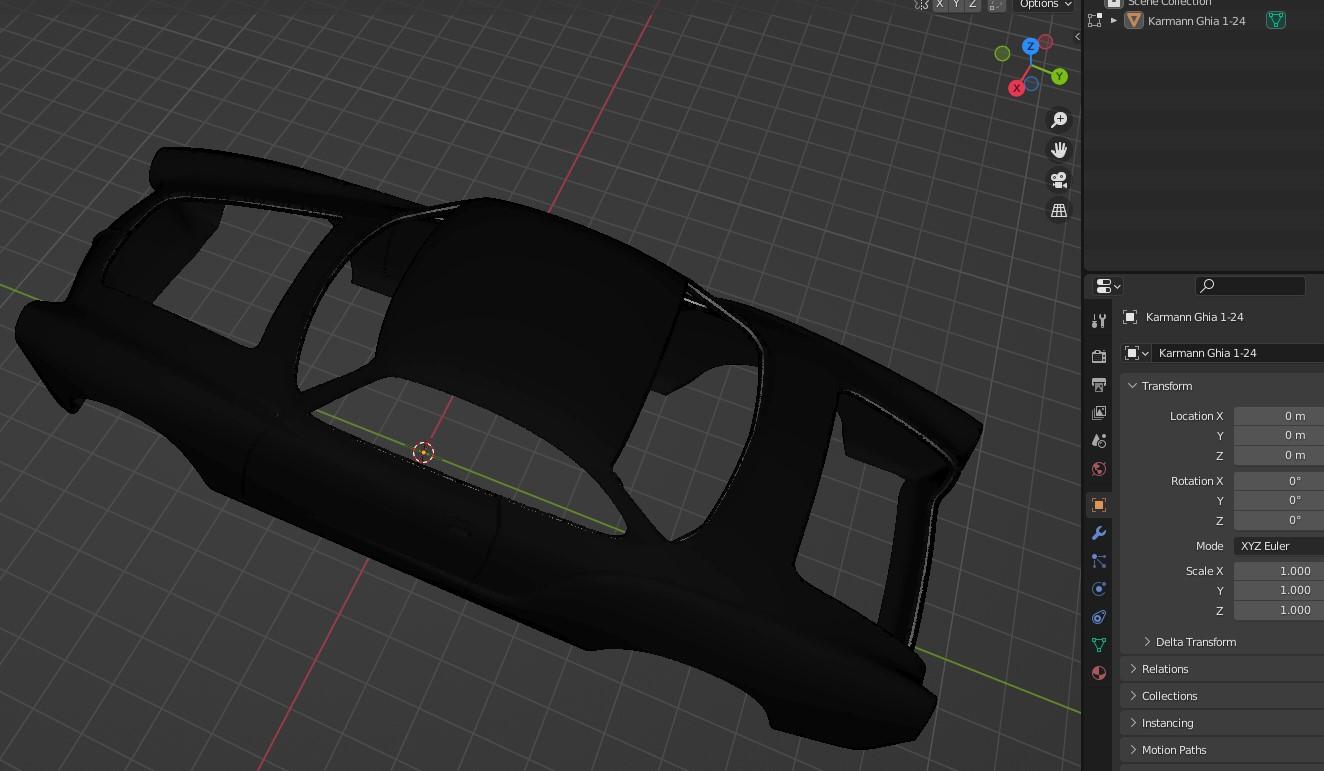Open Properties editor type dropdown
The width and height of the screenshot is (1324, 771).
coord(1108,286)
